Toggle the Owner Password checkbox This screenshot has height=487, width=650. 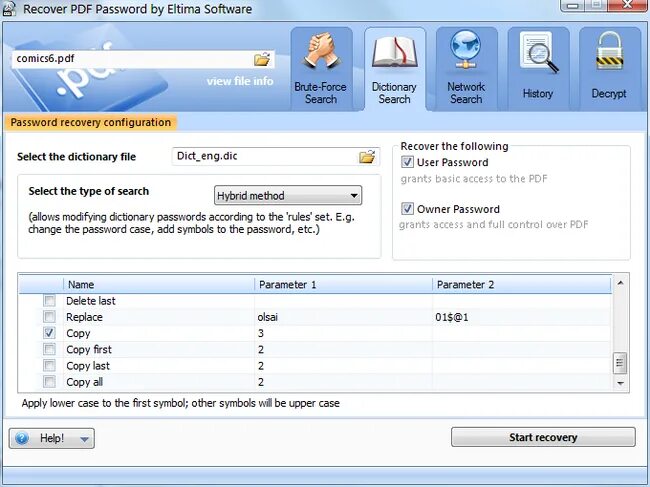pyautogui.click(x=407, y=208)
